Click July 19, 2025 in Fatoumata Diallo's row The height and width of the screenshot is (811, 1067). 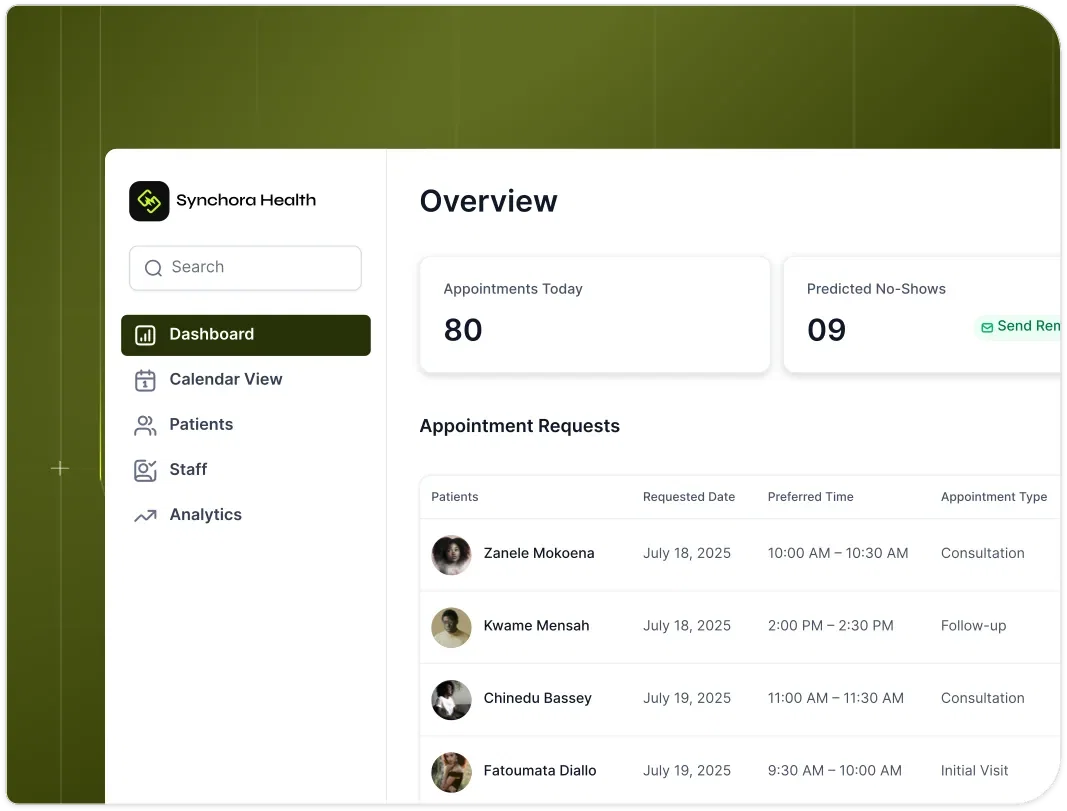click(687, 770)
